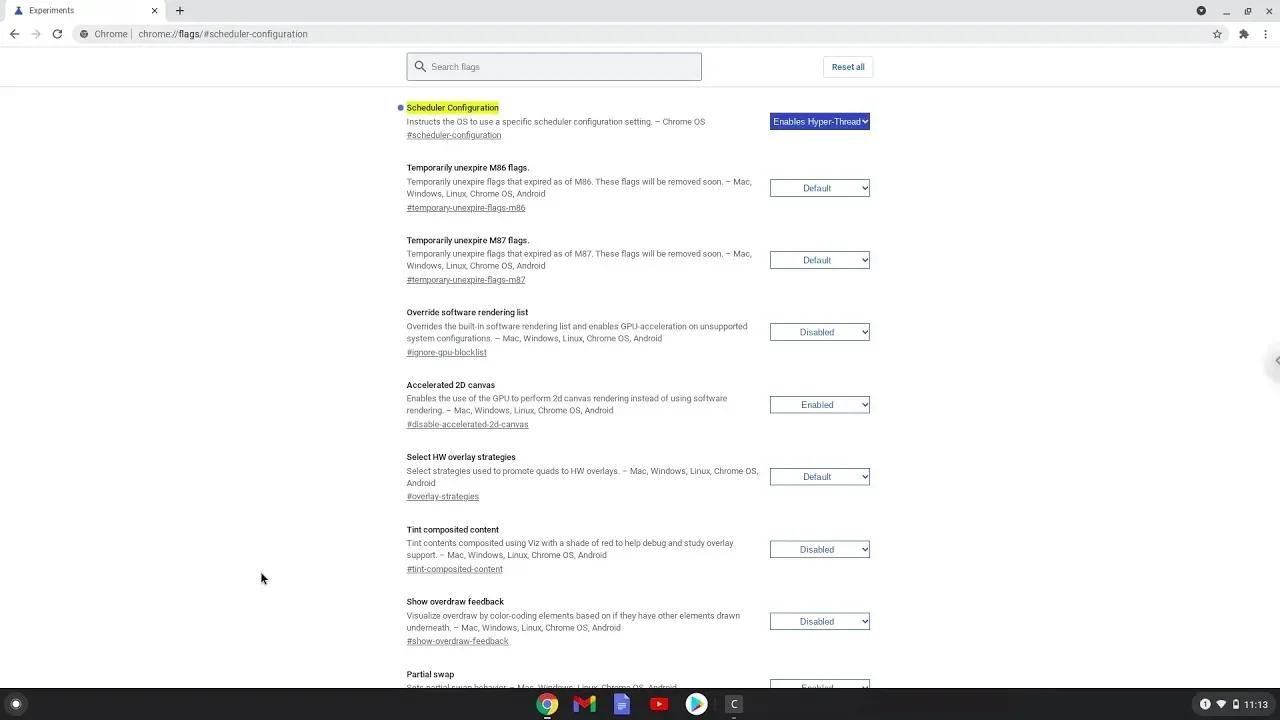1280x720 pixels.
Task: Open Google Docs from the shelf
Action: (622, 704)
